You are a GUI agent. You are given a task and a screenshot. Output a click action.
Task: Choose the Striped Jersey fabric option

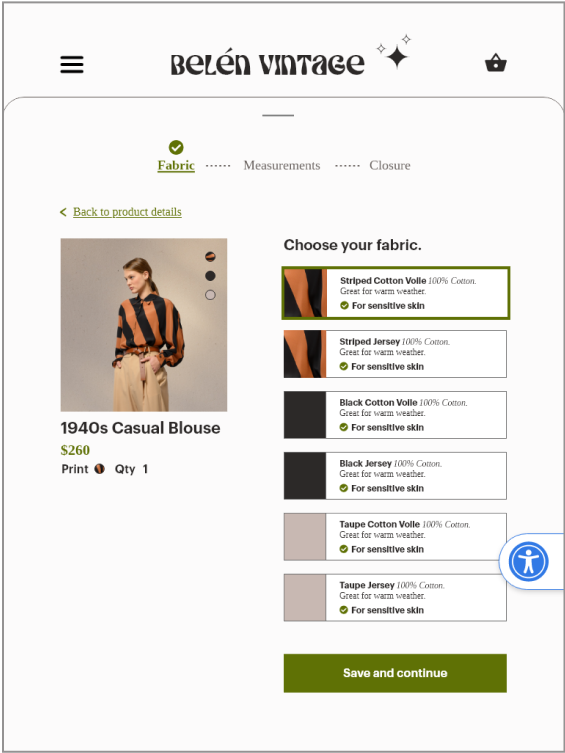pyautogui.click(x=395, y=354)
